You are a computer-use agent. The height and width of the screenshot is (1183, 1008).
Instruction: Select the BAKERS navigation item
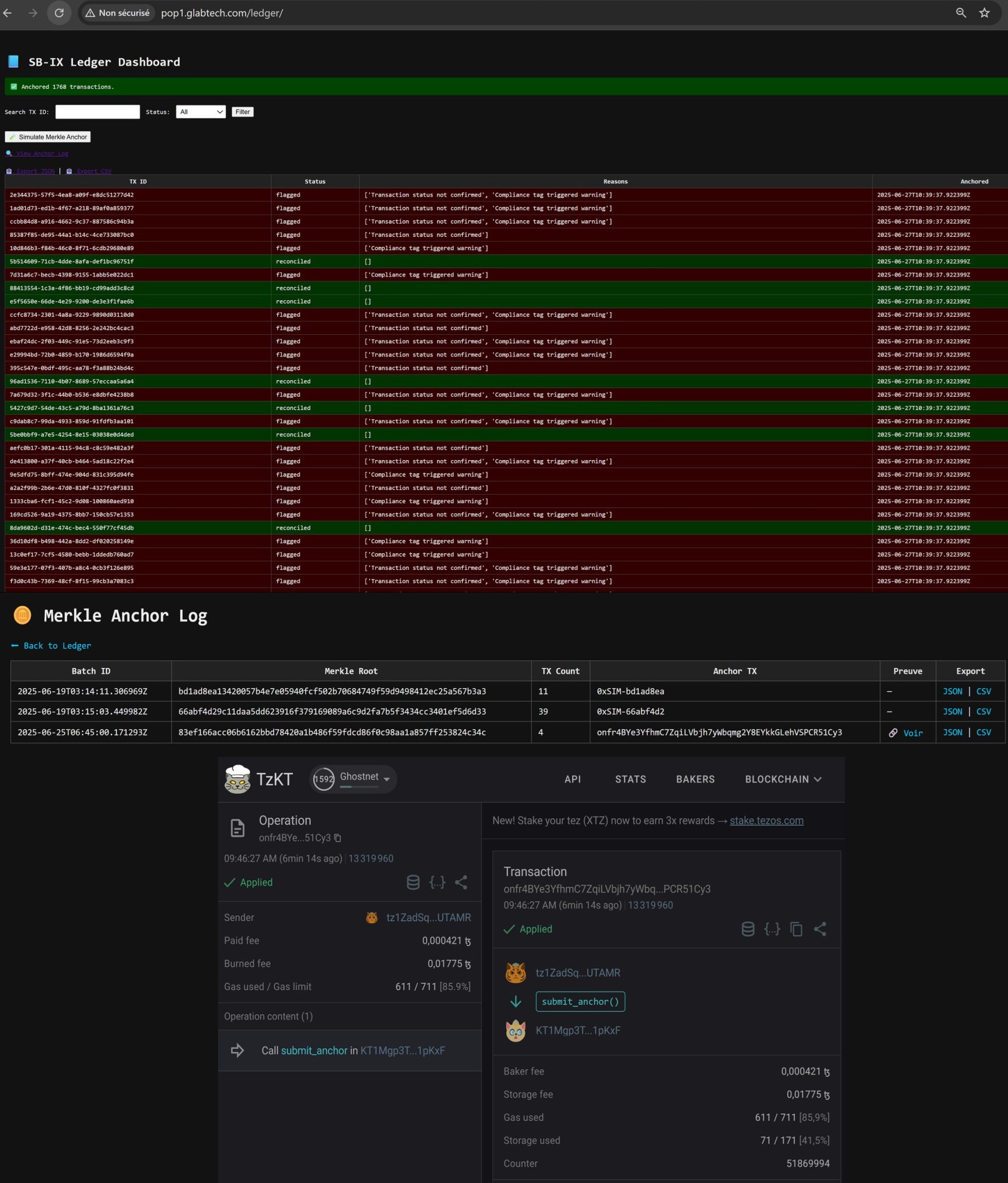coord(696,780)
